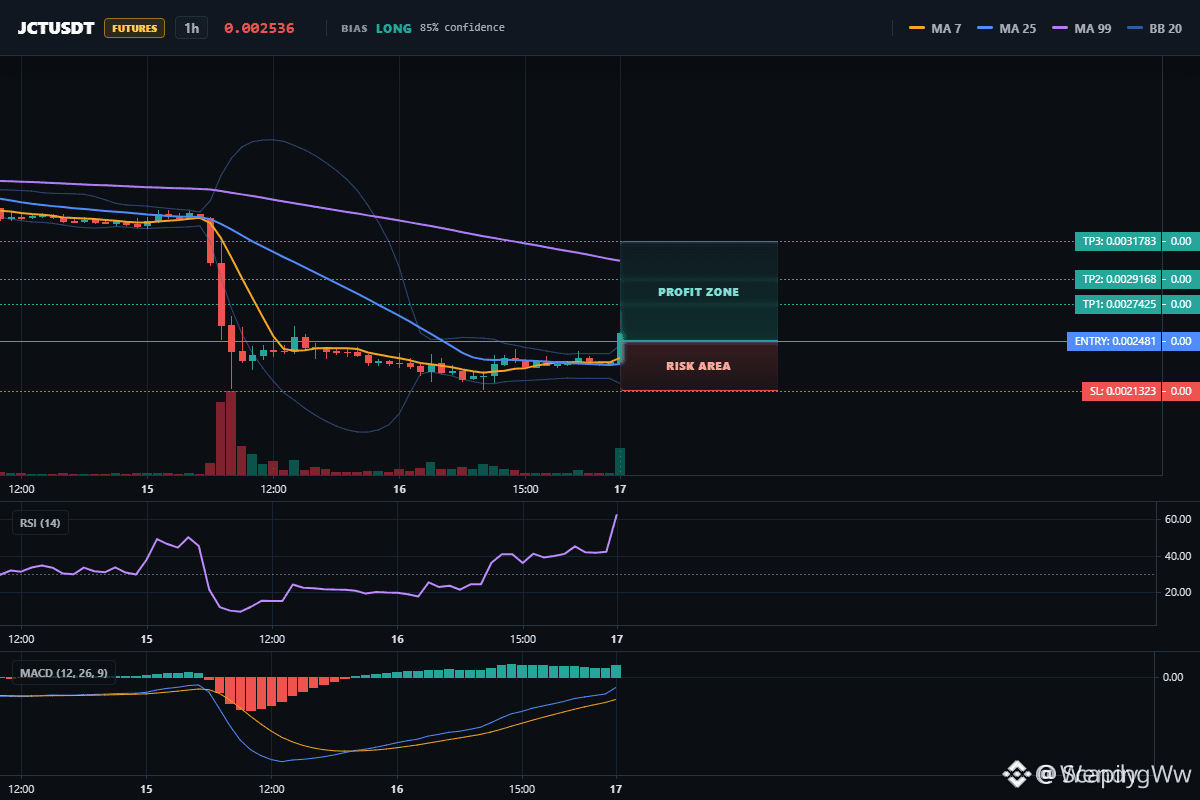
Task: Click the RISK AREA zone
Action: coord(699,366)
